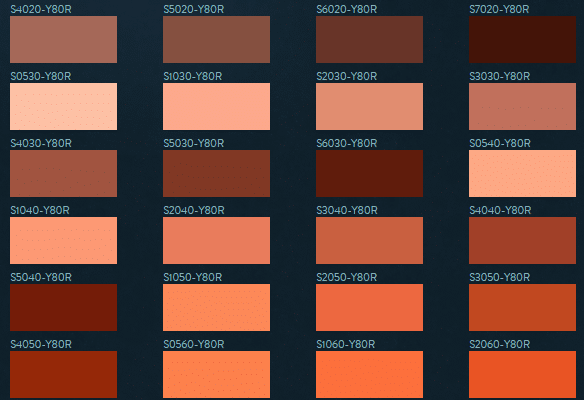584x400 pixels.
Task: Choose the S6030-Y80R dark red swatch
Action: click(x=369, y=174)
